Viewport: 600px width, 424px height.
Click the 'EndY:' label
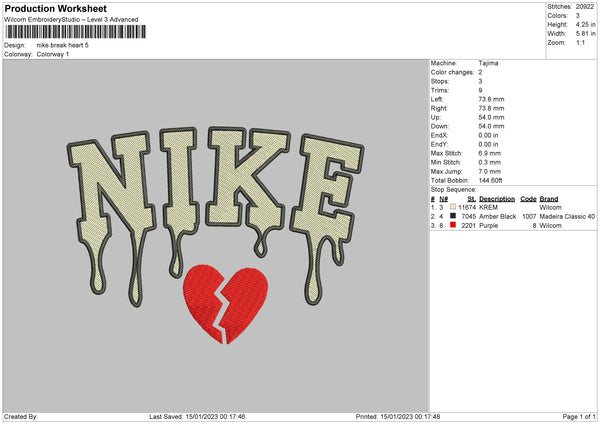point(439,144)
